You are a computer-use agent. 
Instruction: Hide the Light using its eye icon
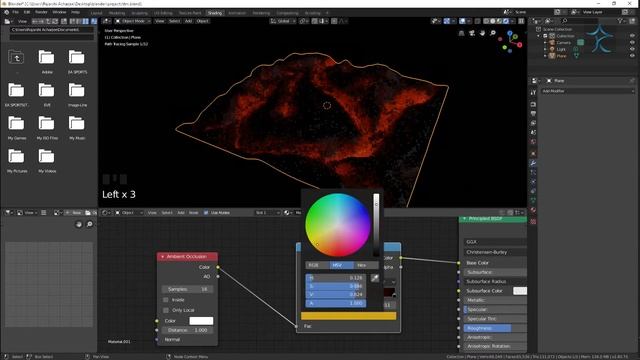(x=632, y=49)
